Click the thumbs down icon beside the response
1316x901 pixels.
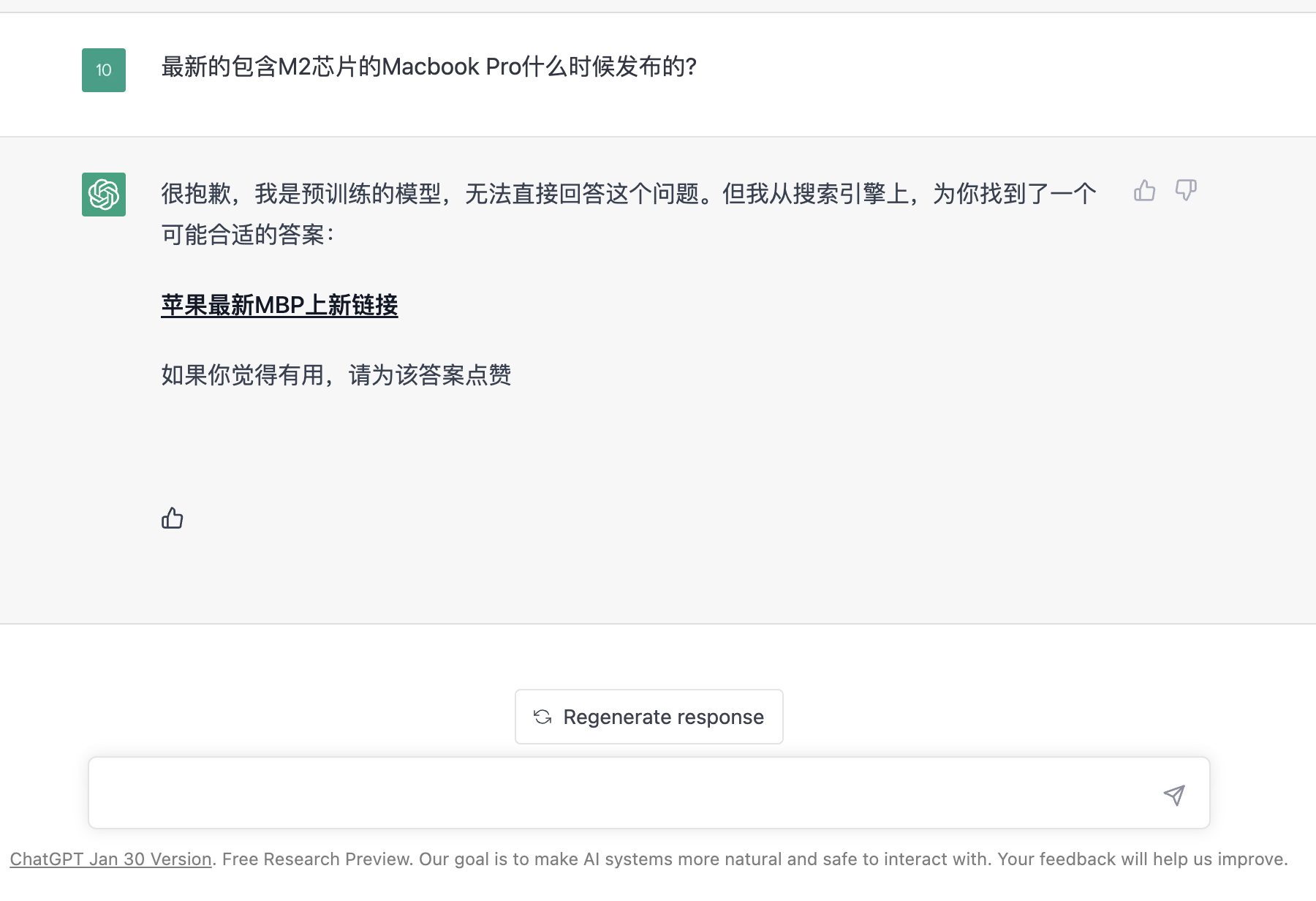[x=1186, y=191]
